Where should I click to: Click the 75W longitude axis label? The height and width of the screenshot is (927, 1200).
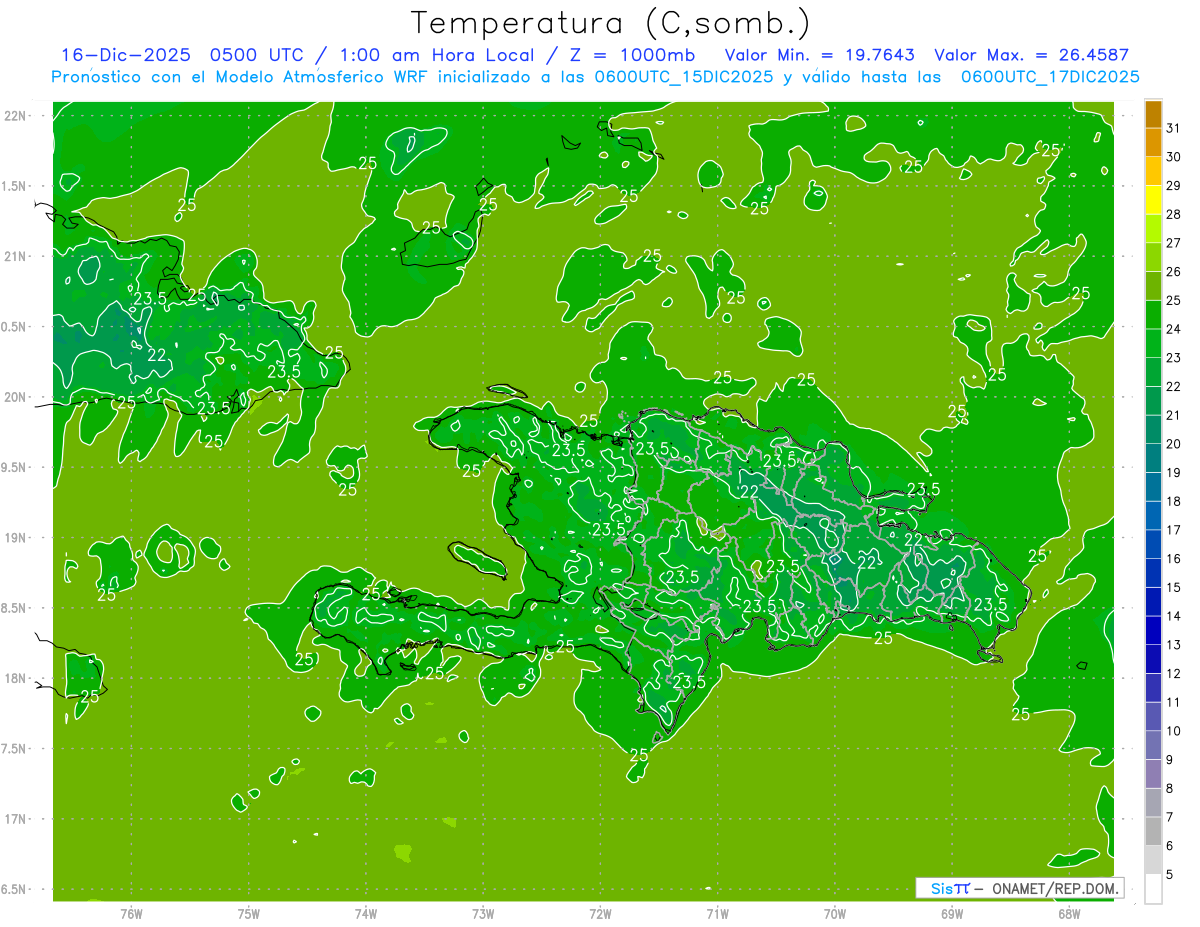point(248,914)
